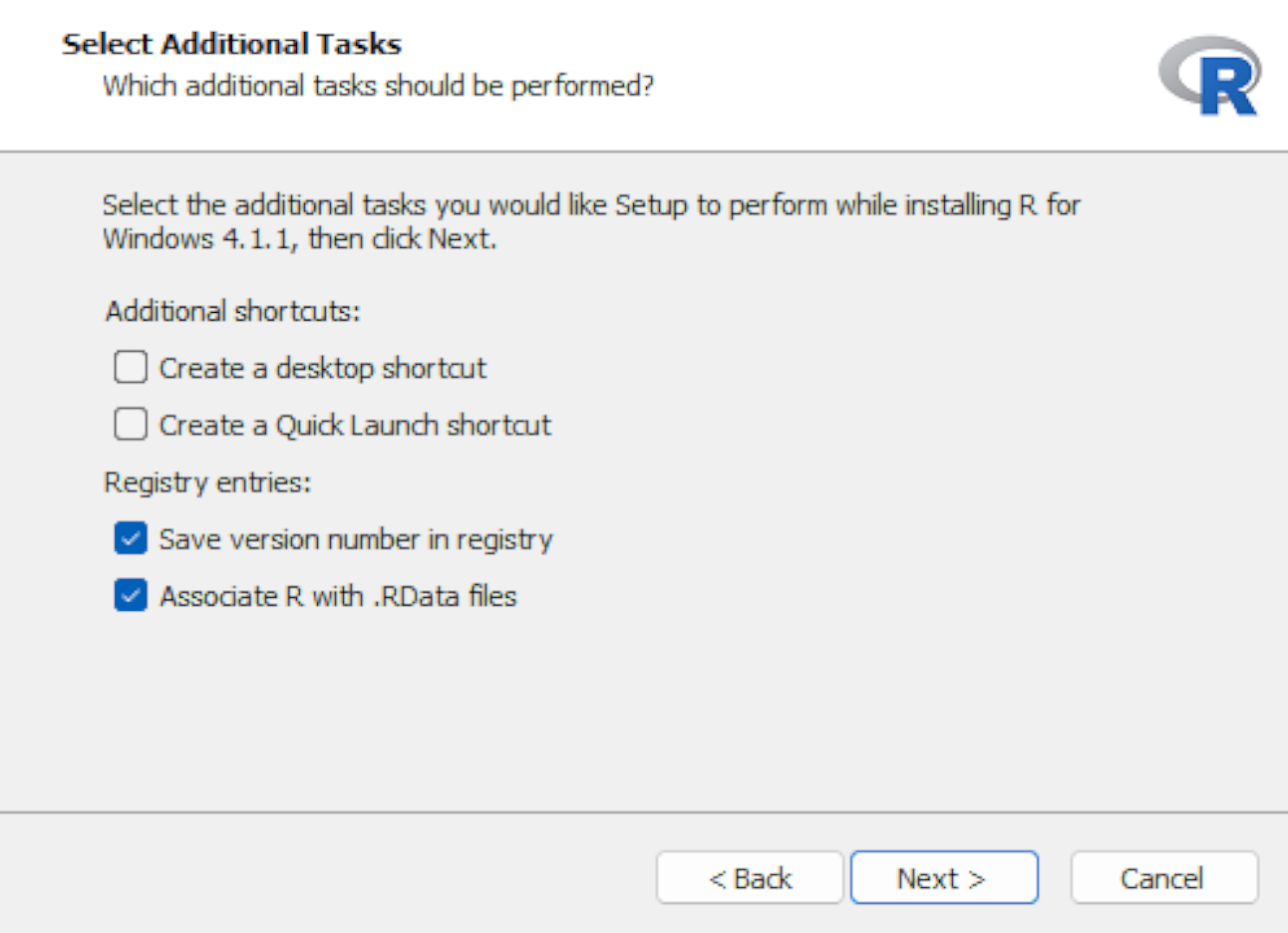Abort setup with the Cancel button
Image resolution: width=1288 pixels, height=933 pixels.
(1163, 878)
